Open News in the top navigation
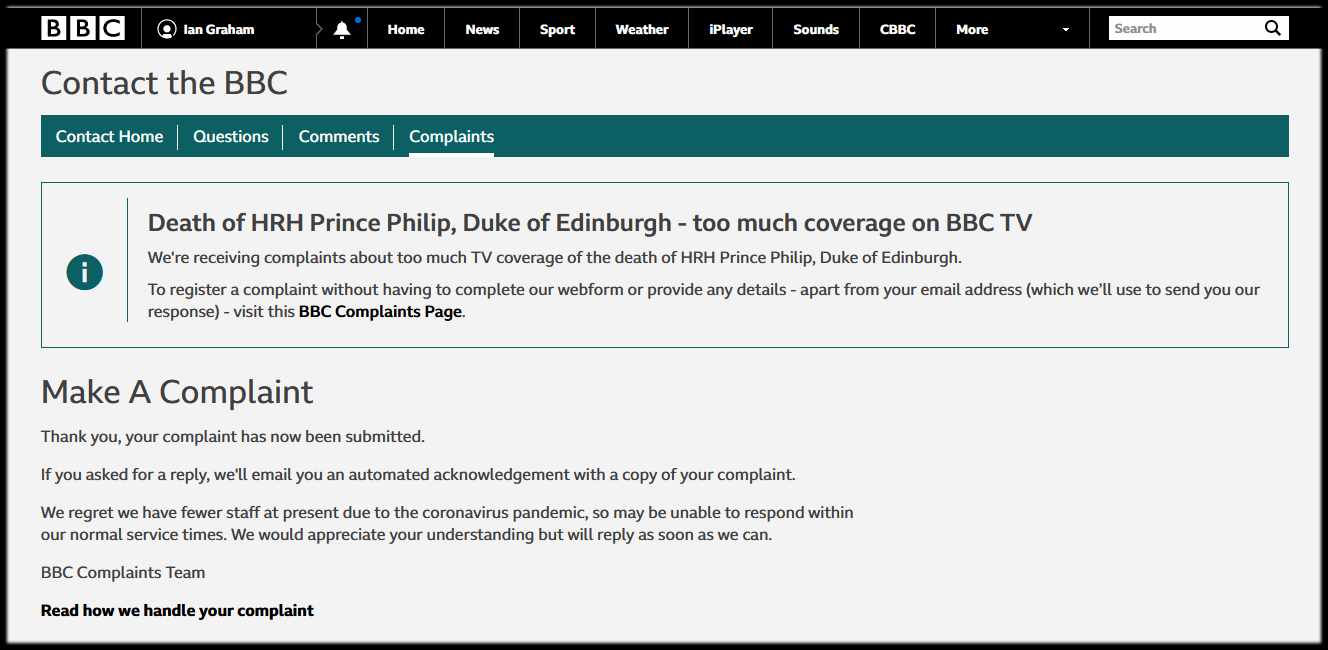The image size is (1328, 650). point(482,29)
